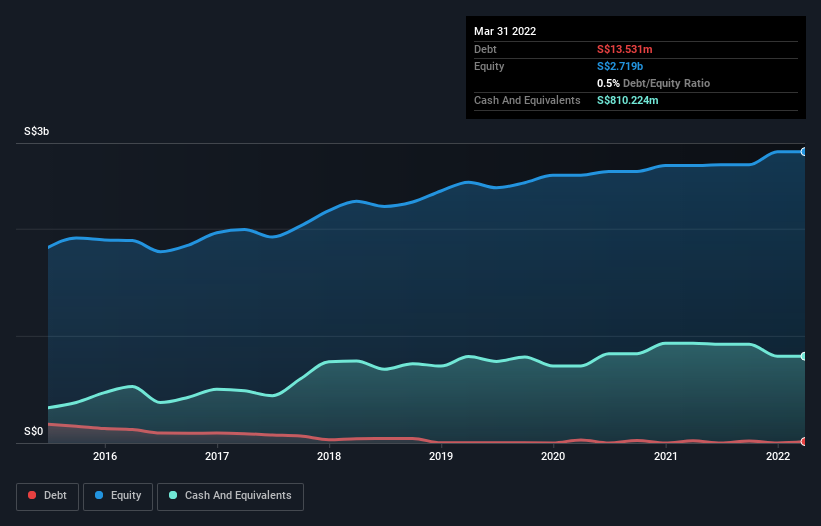Click the 2022 axis label
The height and width of the screenshot is (526, 821).
click(778, 456)
